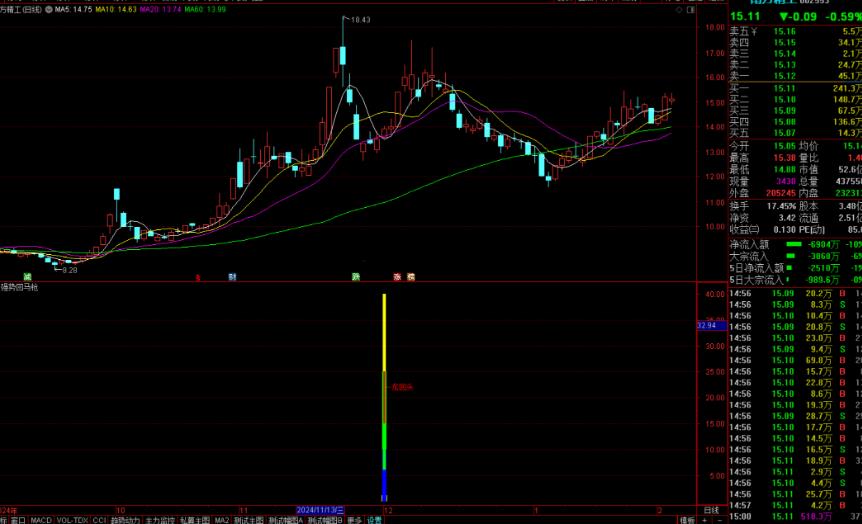The image size is (862, 524).
Task: Click the green 減 event marker under the chart
Action: (27, 277)
